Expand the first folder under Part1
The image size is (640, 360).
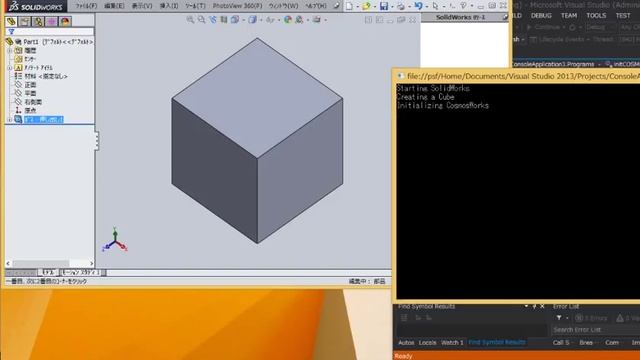click(10, 51)
